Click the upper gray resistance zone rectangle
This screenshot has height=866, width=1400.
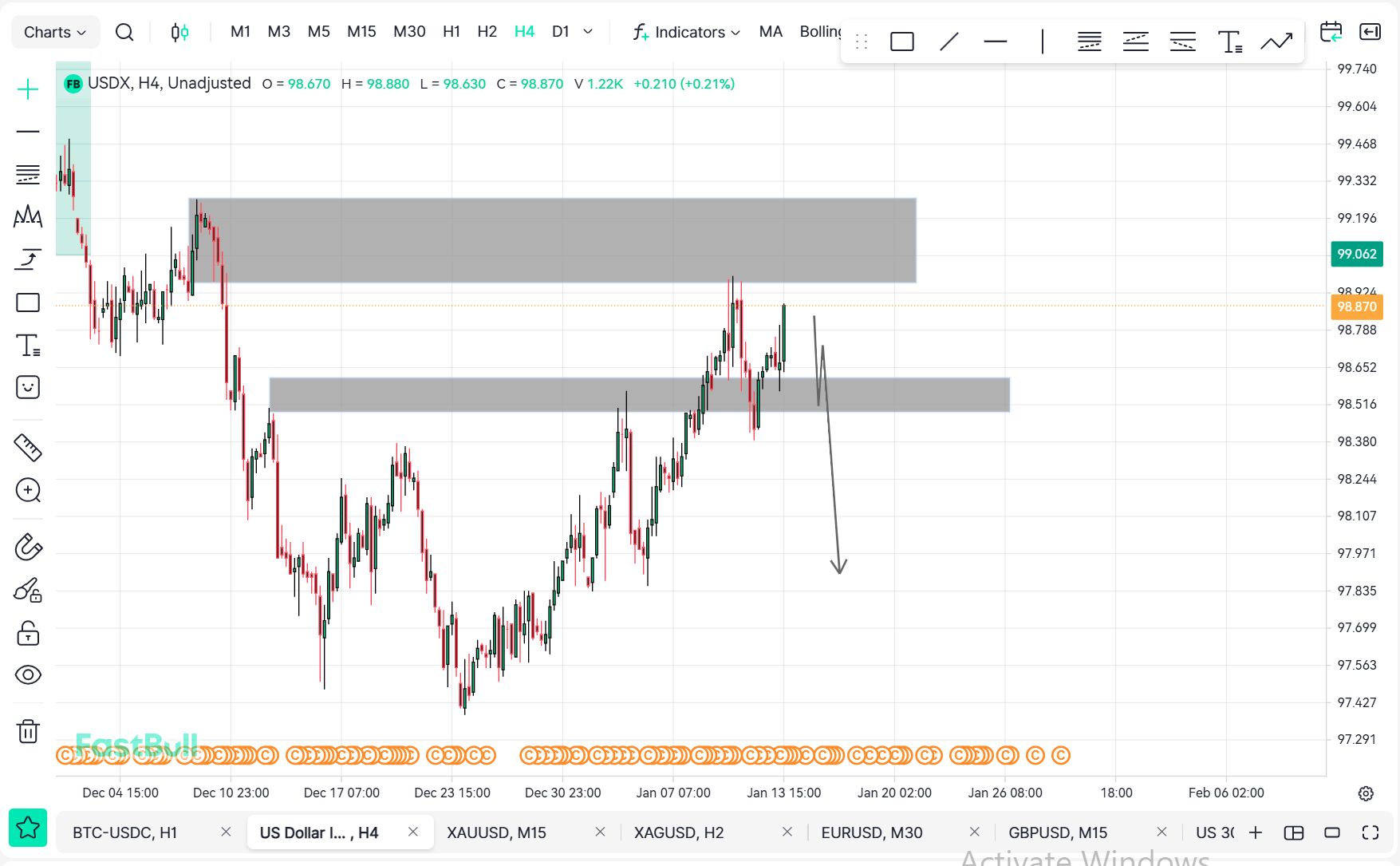coord(552,240)
